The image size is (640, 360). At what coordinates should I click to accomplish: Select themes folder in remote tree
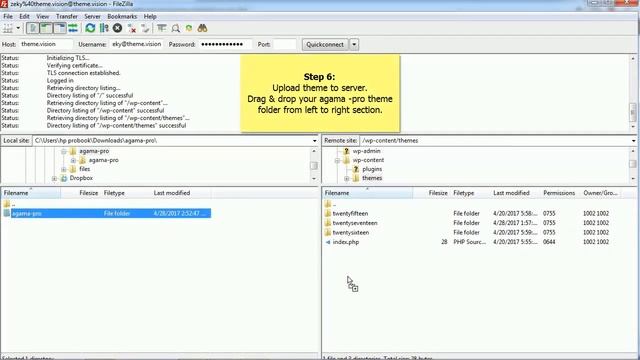[x=372, y=178]
